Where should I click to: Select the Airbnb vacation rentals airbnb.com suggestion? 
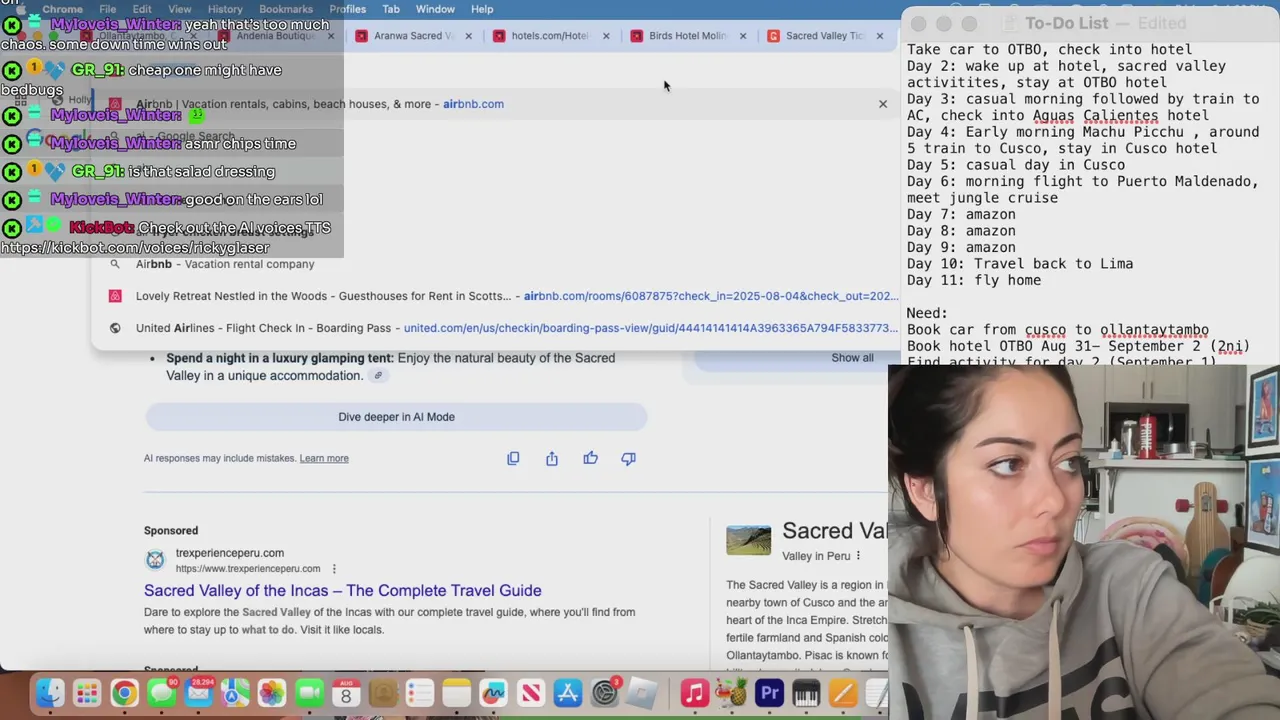click(x=496, y=104)
